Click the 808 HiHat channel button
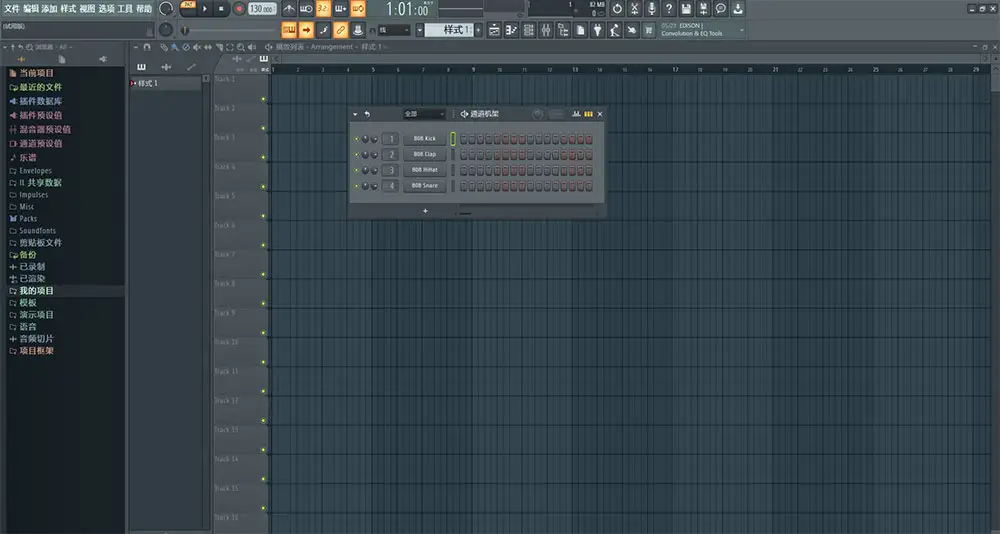The width and height of the screenshot is (1000, 534). click(x=425, y=170)
